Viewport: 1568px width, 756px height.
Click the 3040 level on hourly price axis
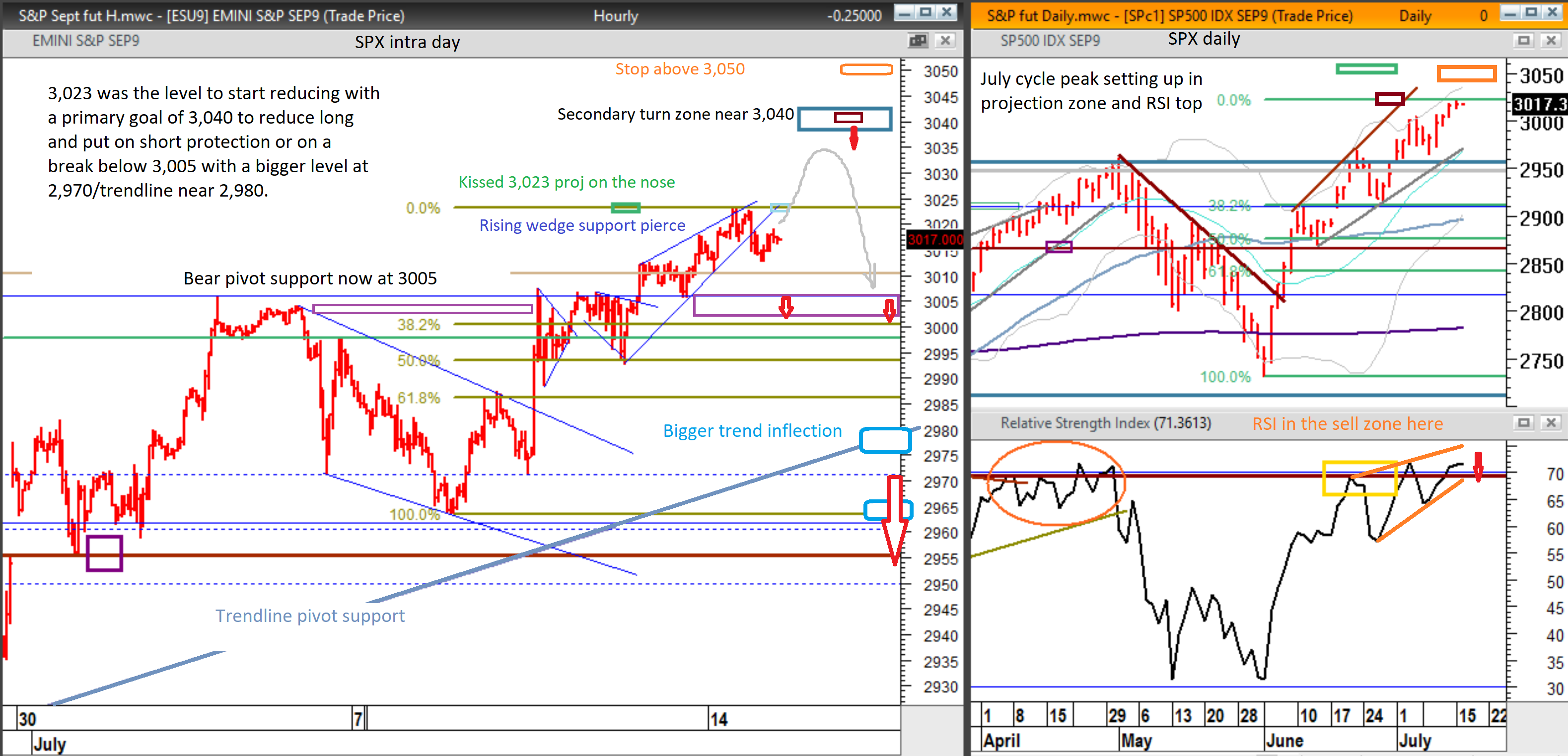click(940, 124)
